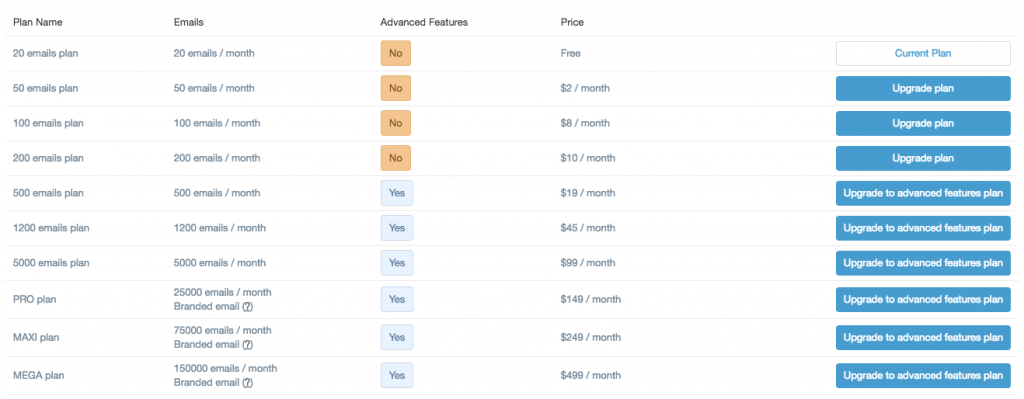This screenshot has height=399, width=1024.
Task: Click the Current Plan button
Action: (x=923, y=54)
